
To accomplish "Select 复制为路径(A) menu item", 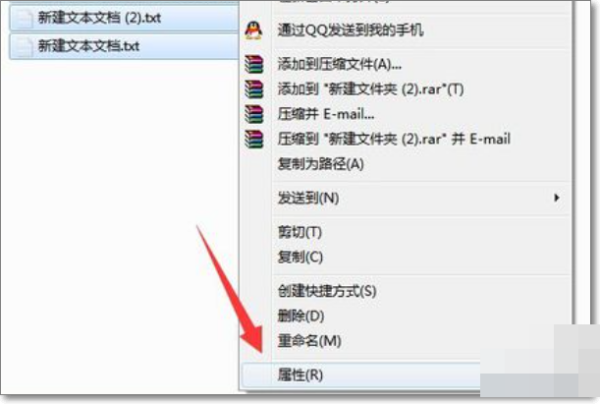I will 321,164.
